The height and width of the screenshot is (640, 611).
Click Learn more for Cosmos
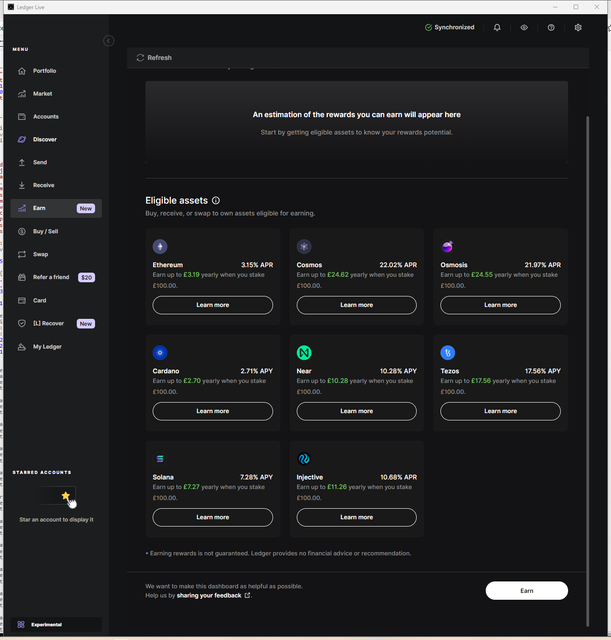tap(357, 305)
